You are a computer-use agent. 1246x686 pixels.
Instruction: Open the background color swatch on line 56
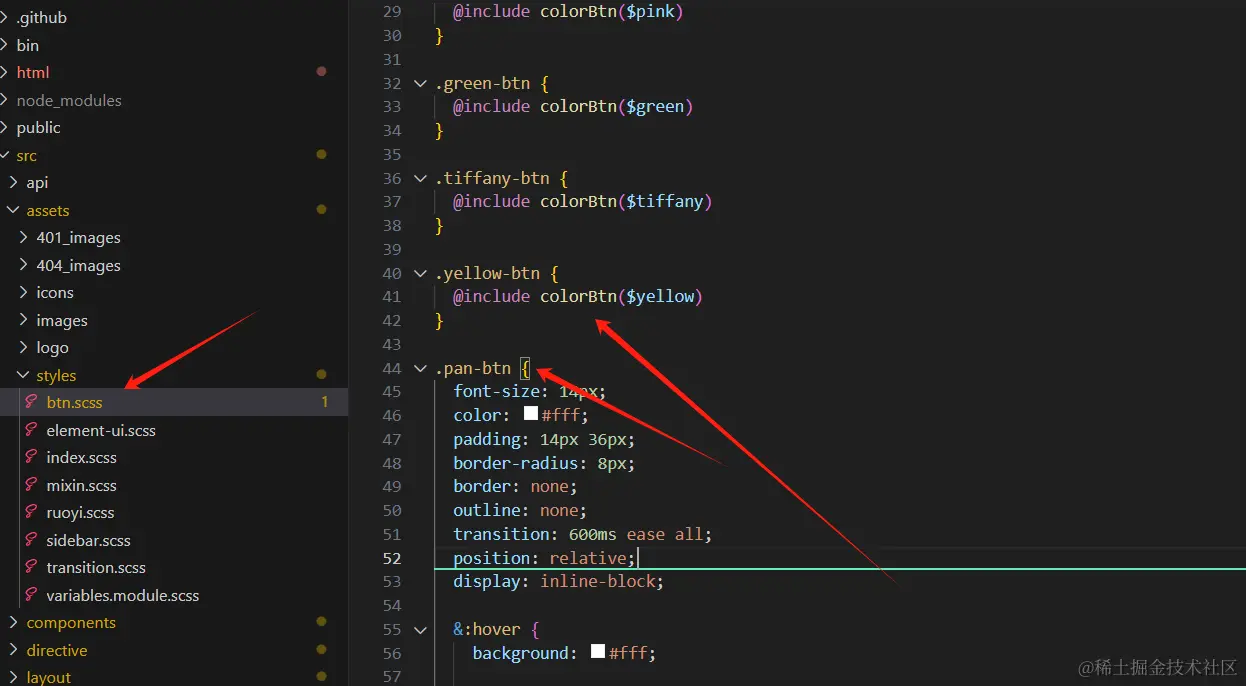point(598,652)
